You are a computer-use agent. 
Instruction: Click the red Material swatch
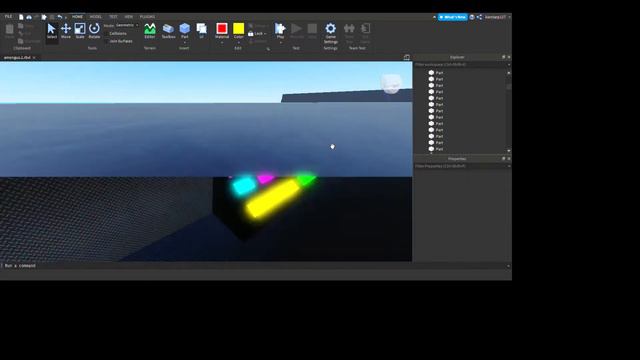pos(222,28)
